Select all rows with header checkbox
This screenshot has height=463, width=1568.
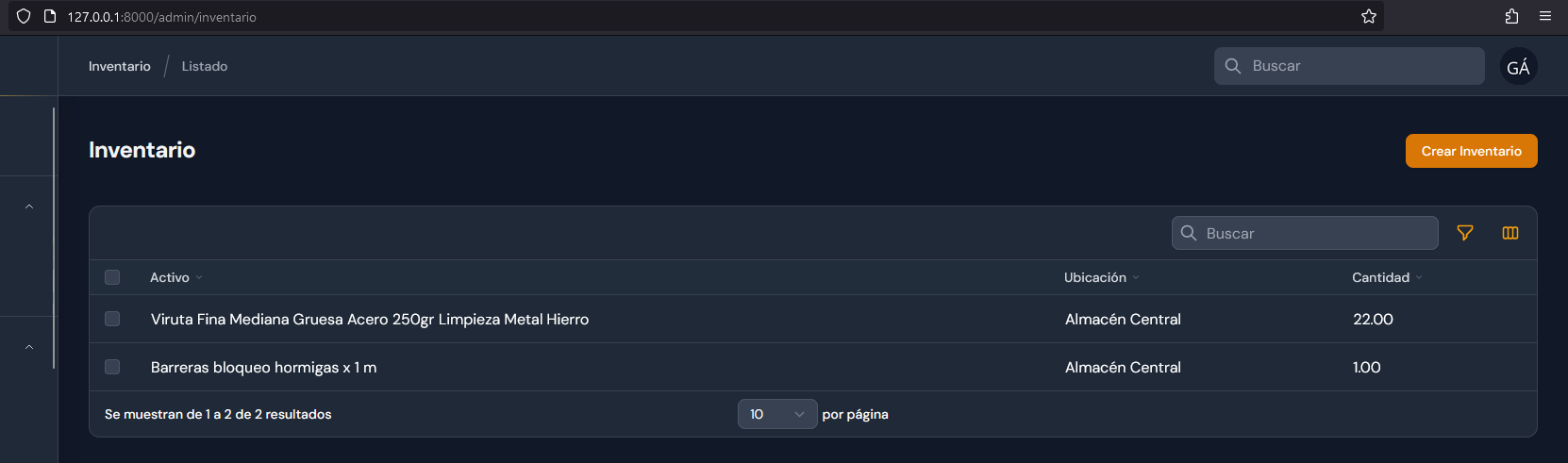(x=112, y=277)
